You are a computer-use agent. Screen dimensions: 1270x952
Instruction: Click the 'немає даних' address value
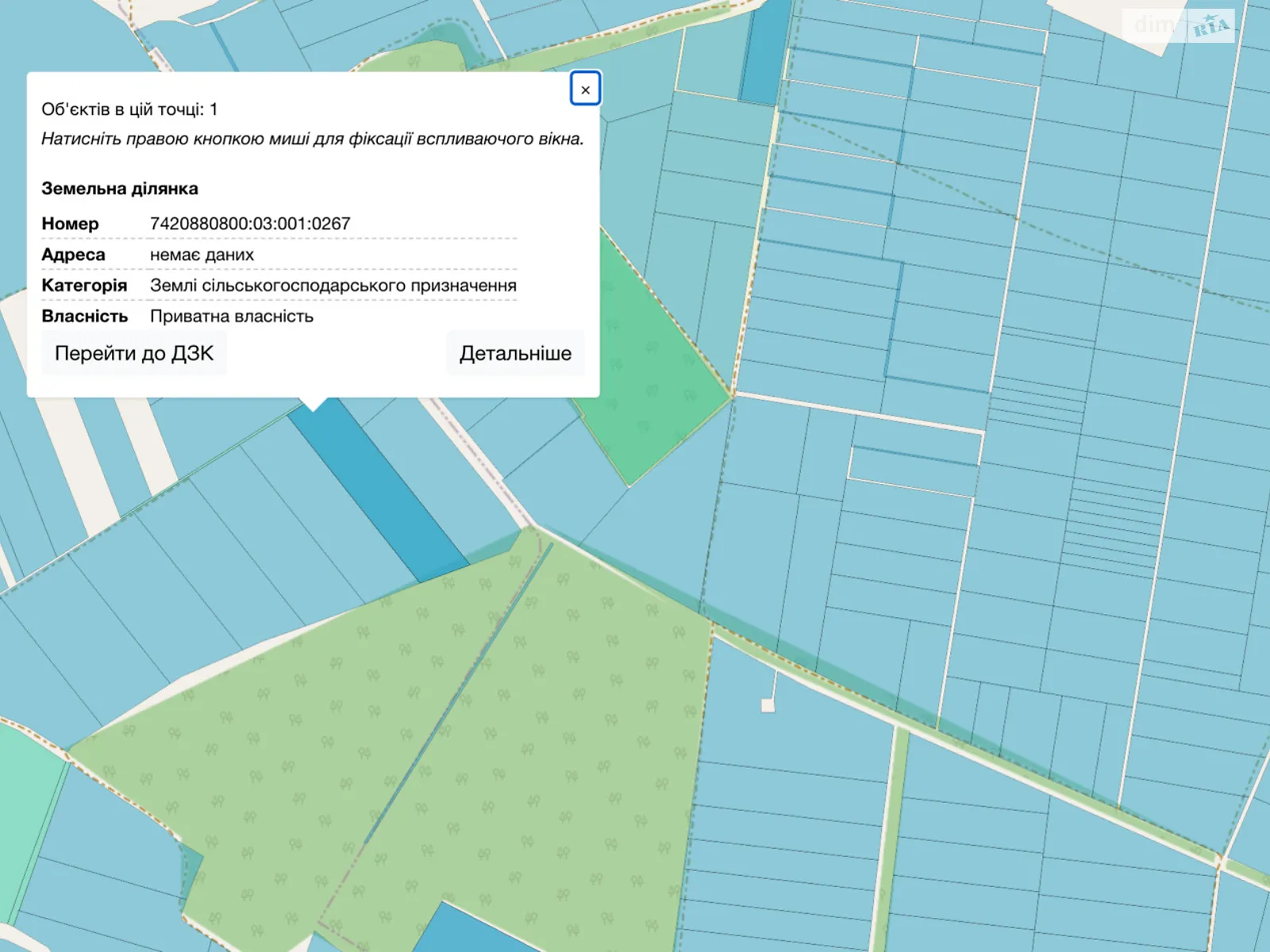tap(202, 255)
